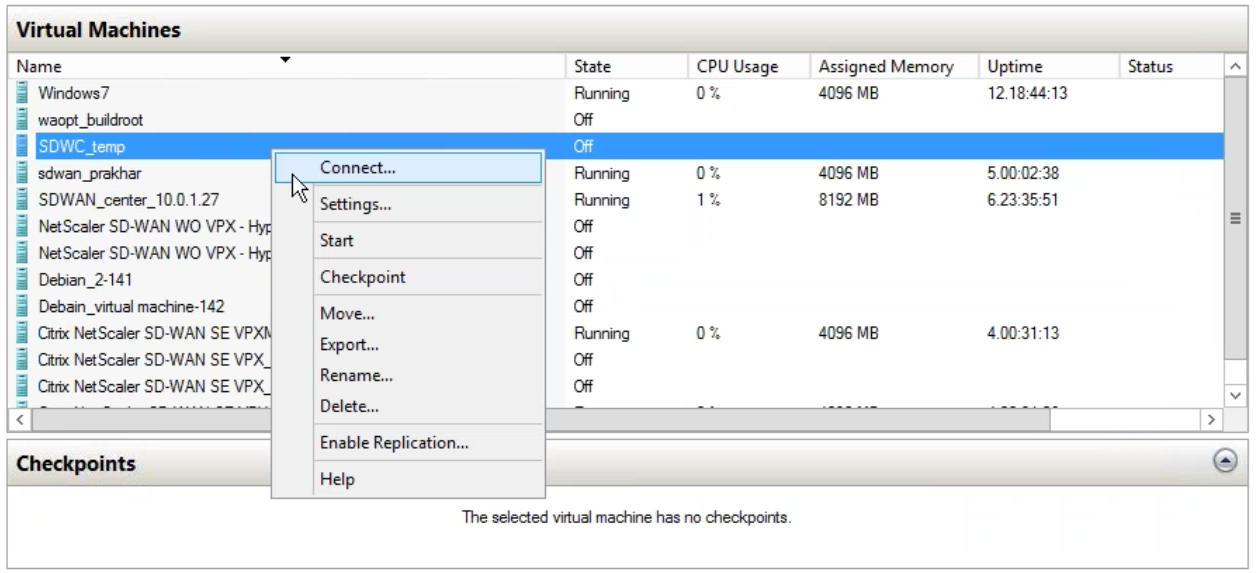
Task: Click the icon beside Debain_virtual machine-142
Action: (22, 306)
